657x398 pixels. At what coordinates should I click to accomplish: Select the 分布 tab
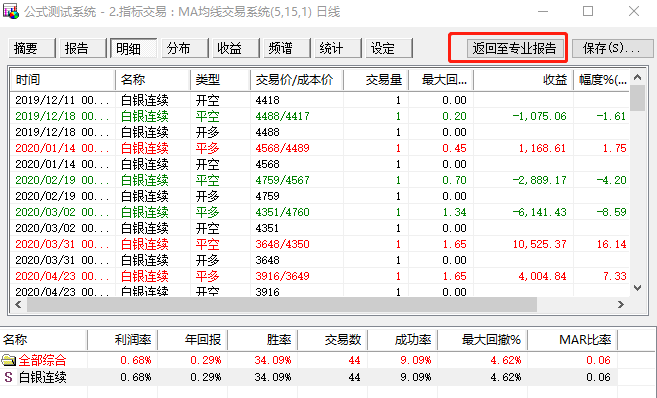click(185, 48)
